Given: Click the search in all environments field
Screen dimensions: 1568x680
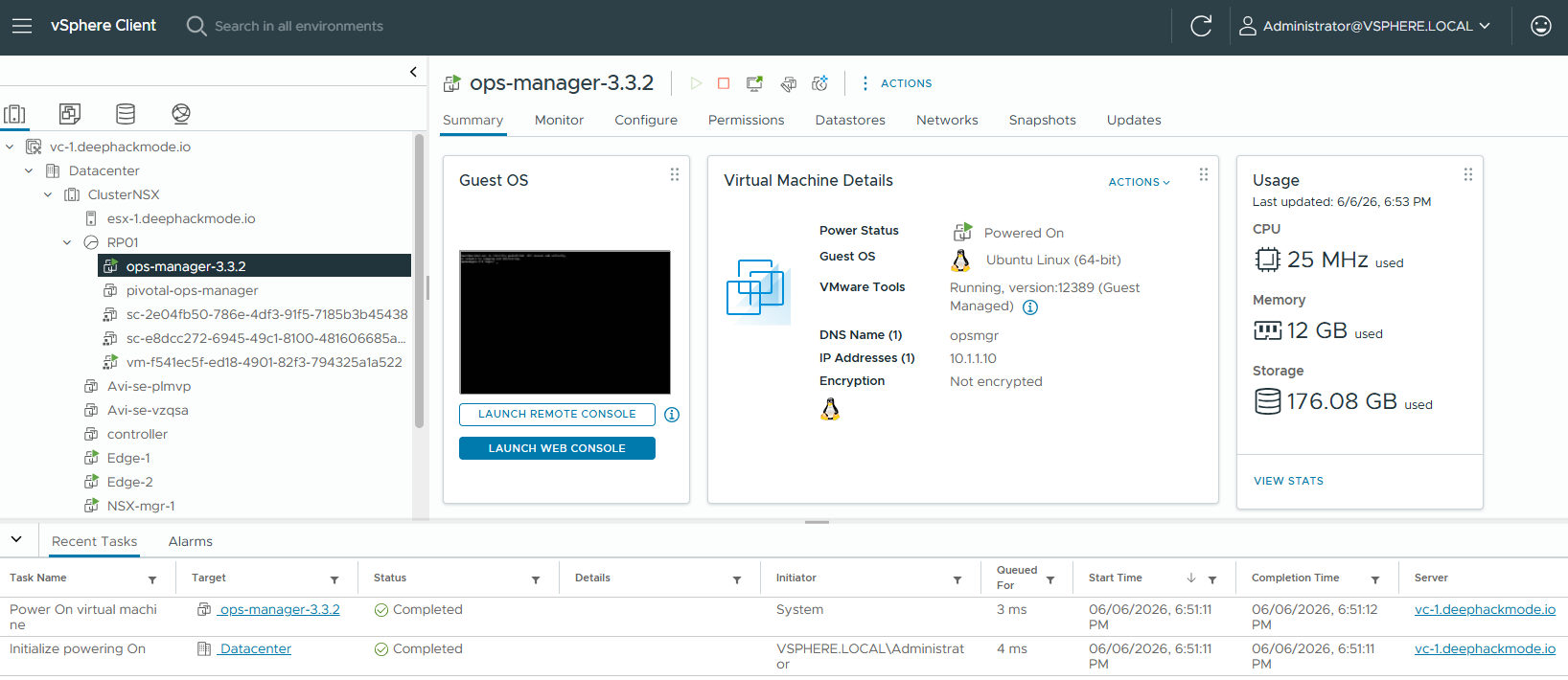Looking at the screenshot, I should tap(298, 26).
